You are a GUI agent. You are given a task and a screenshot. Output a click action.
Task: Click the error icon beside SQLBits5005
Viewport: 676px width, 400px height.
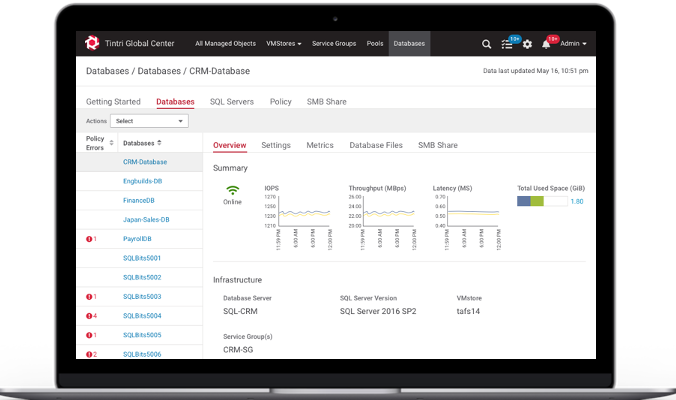(x=89, y=335)
